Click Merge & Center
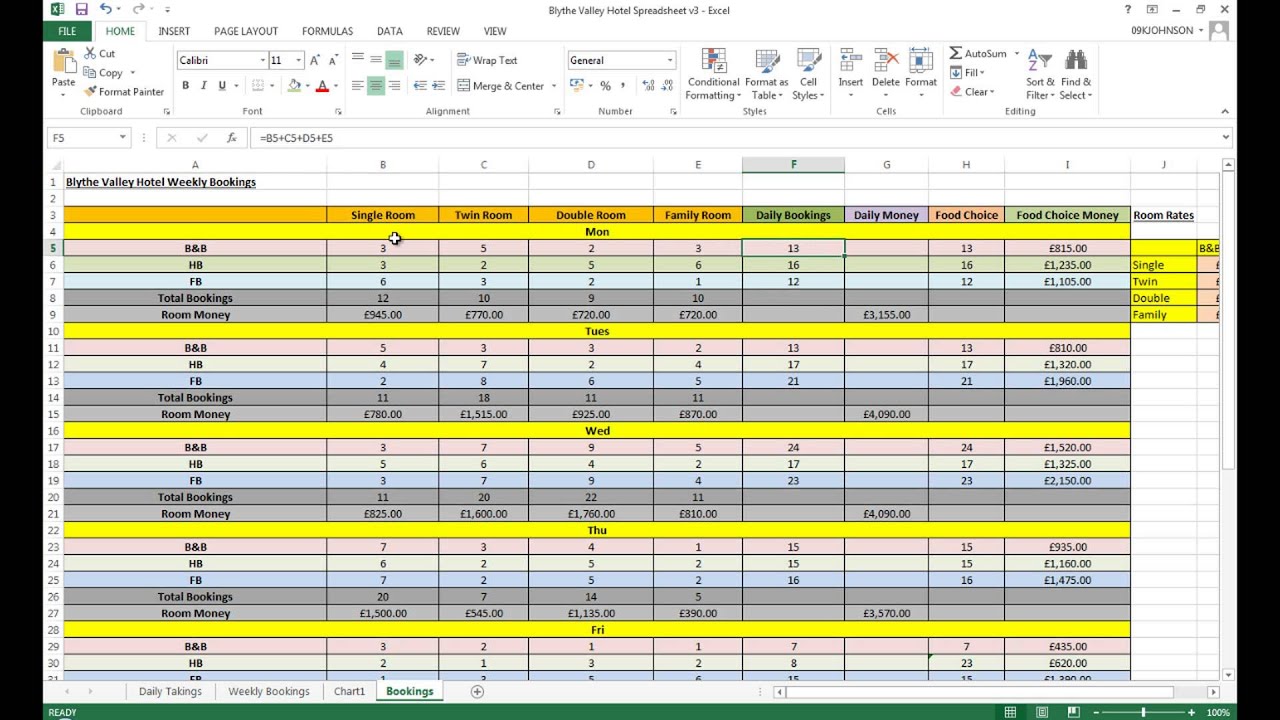 point(500,86)
